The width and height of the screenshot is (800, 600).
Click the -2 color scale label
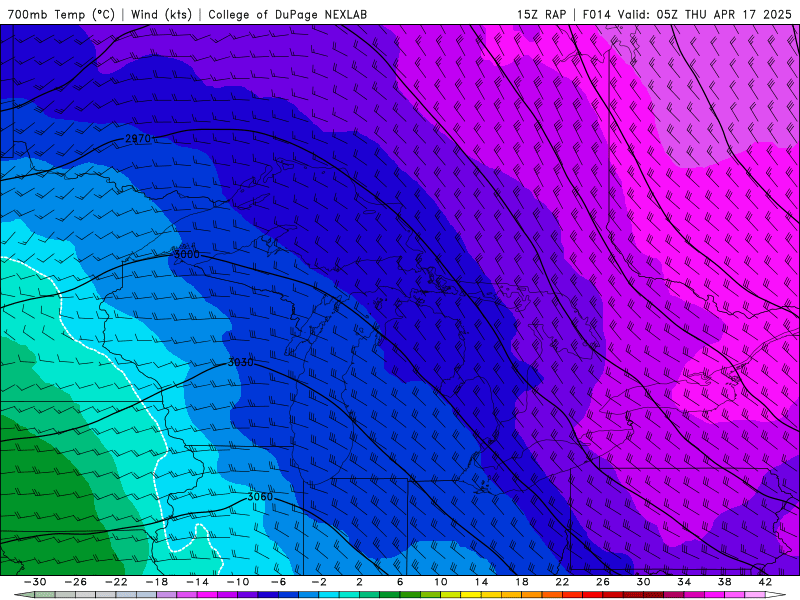319,582
